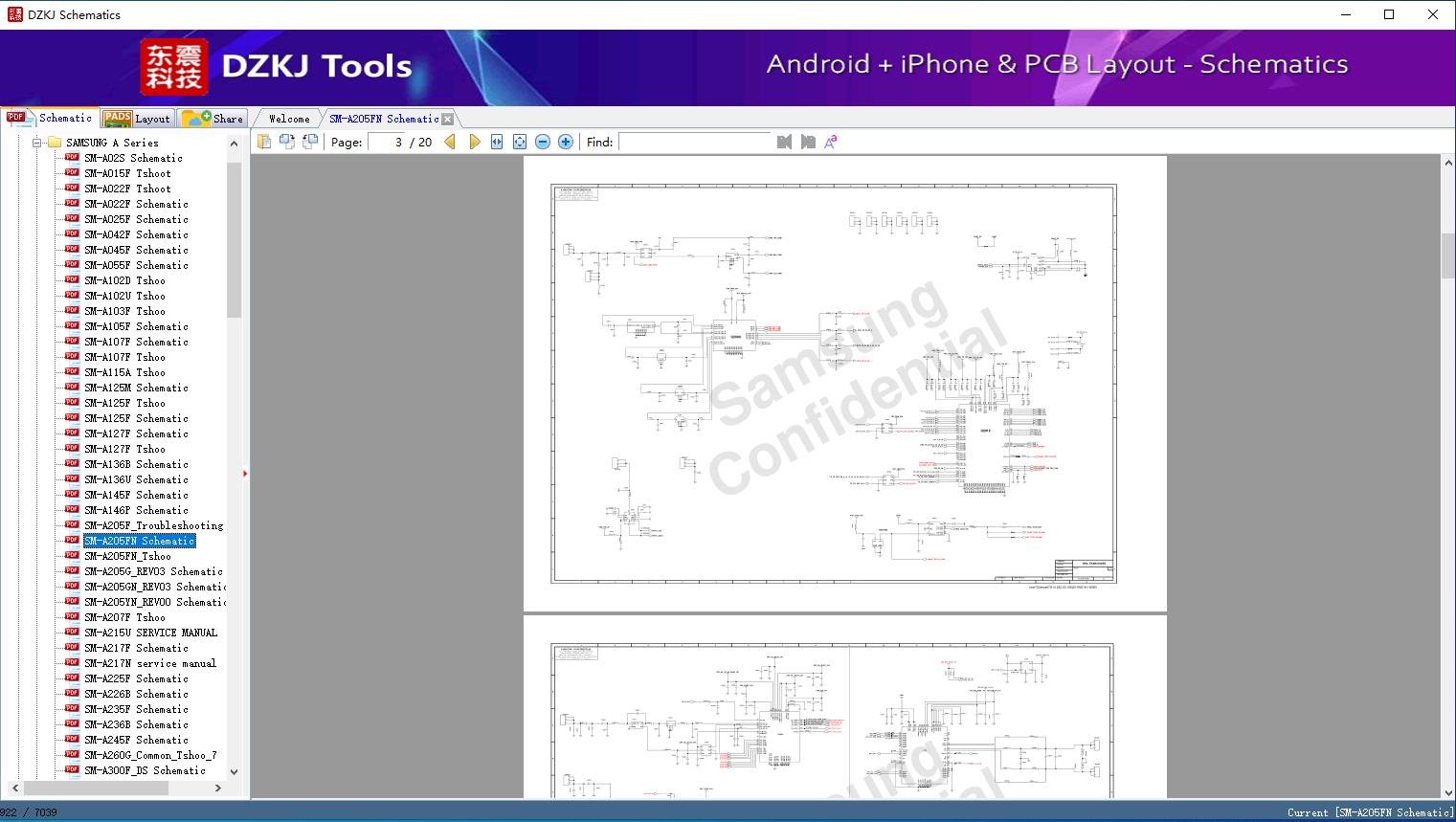
Task: Zoom in with the plus icon
Action: pyautogui.click(x=566, y=142)
